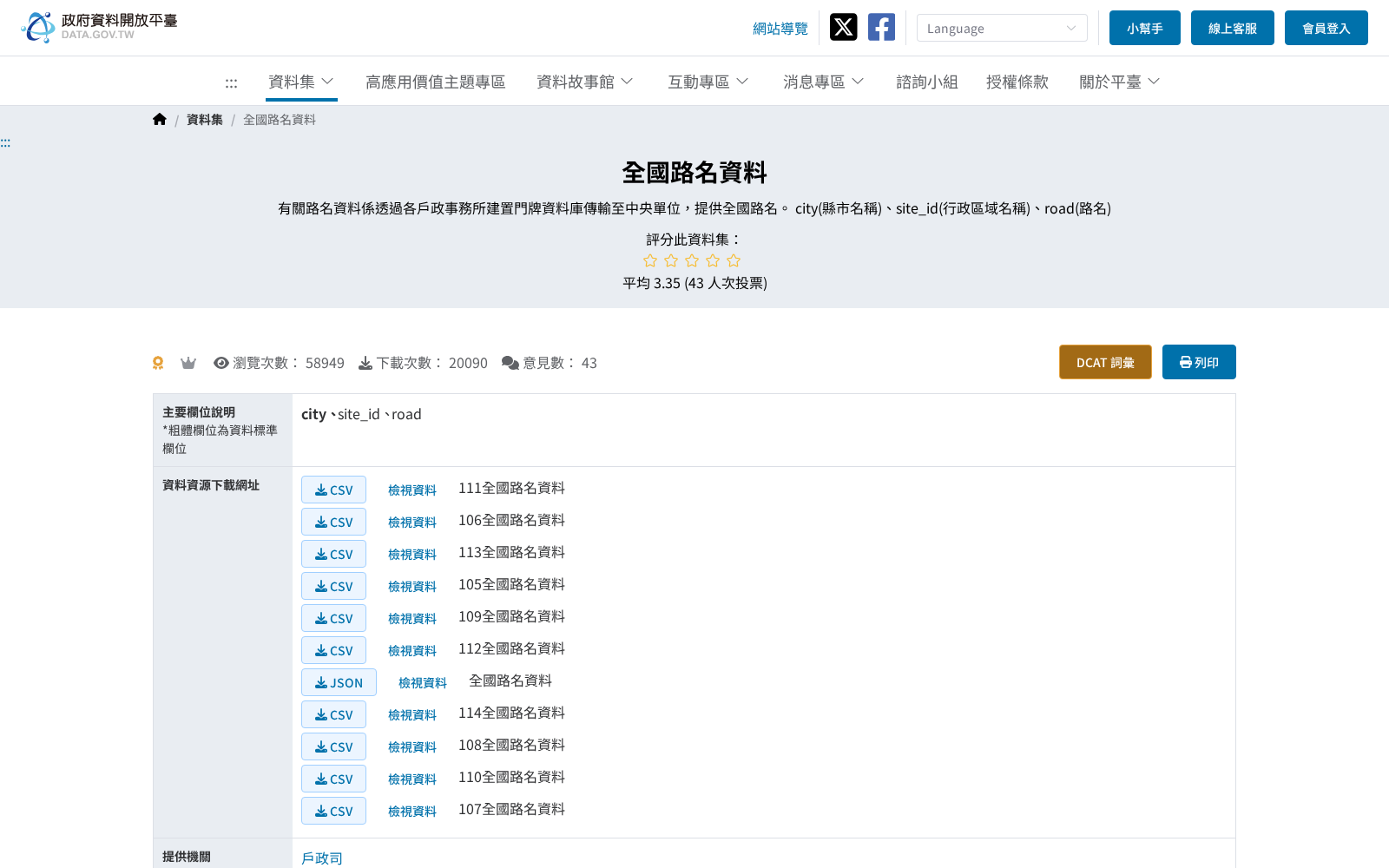1389x868 pixels.
Task: Click the 全國路名資料 breadcrumb text
Action: point(280,120)
